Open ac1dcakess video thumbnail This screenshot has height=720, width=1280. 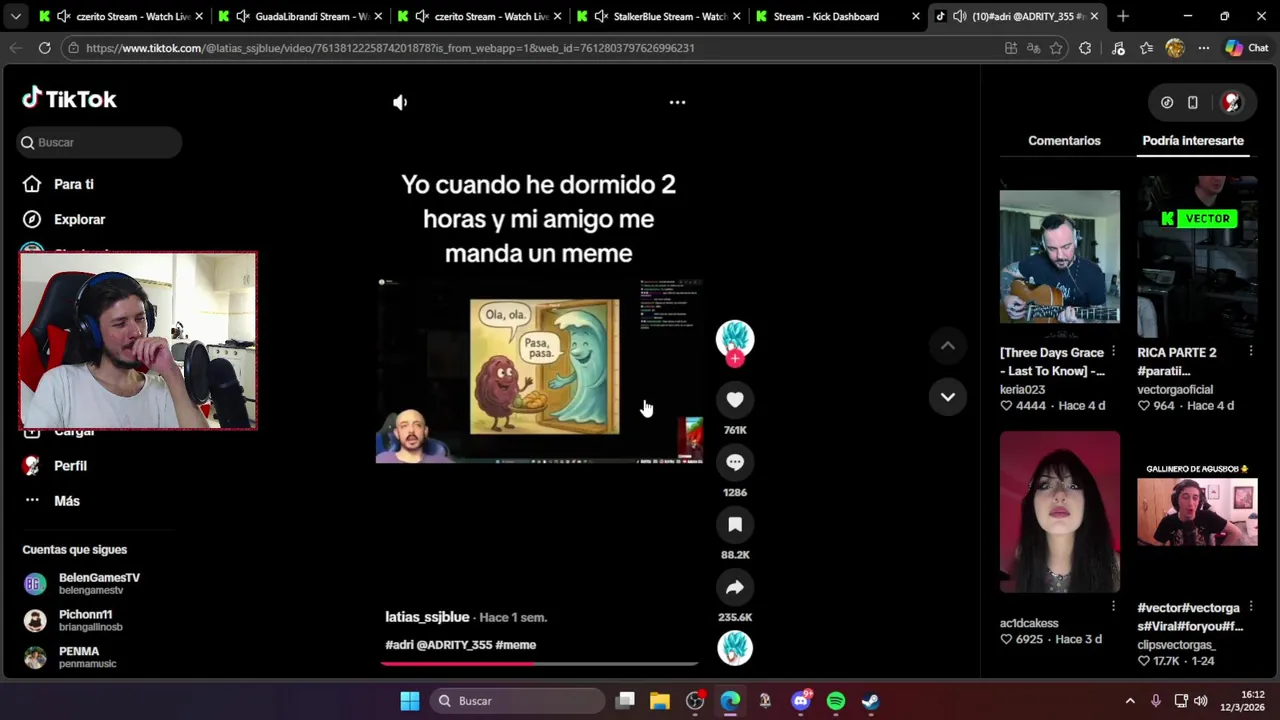point(1060,512)
